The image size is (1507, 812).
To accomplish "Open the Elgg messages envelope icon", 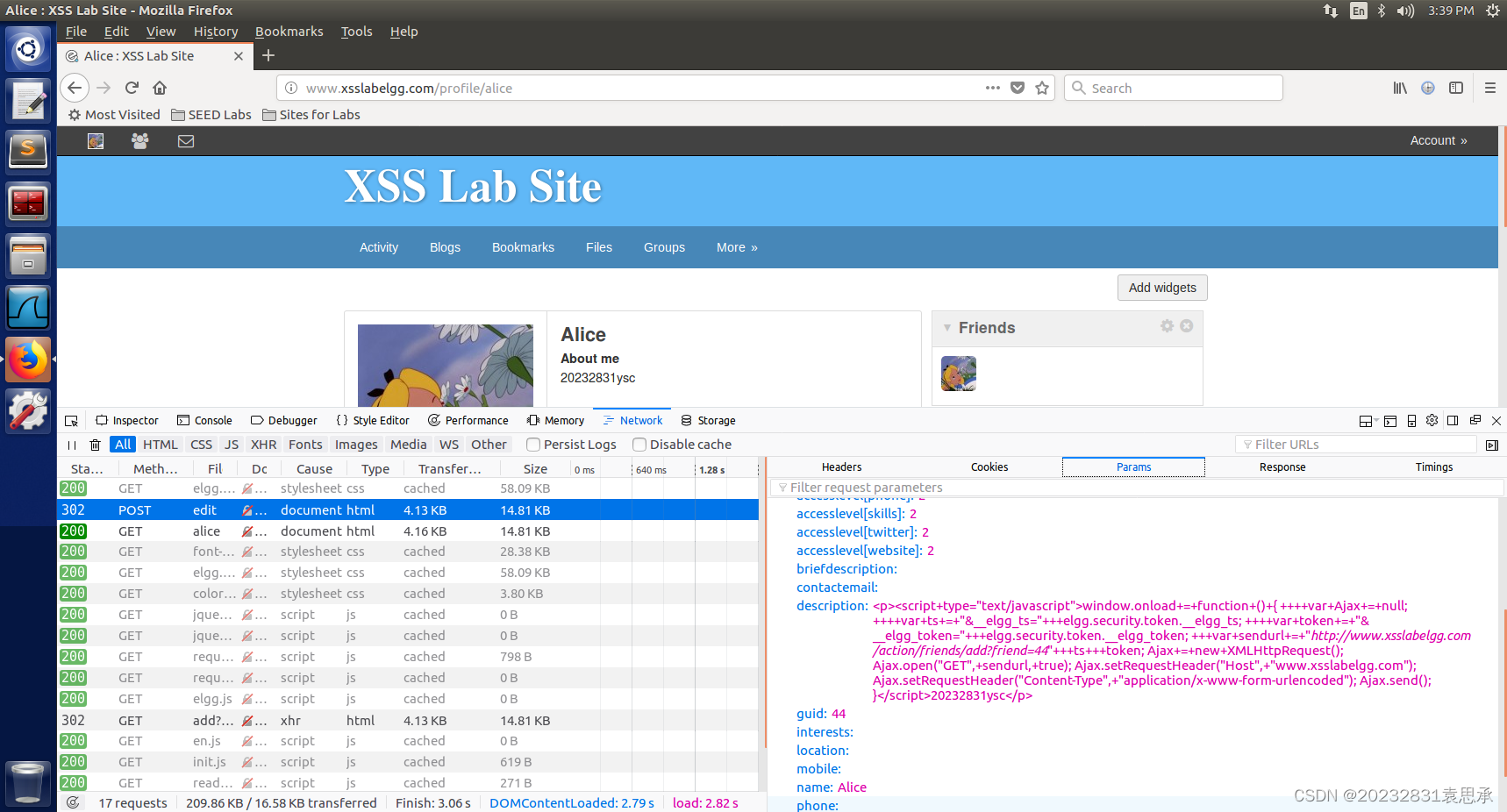I will tap(186, 140).
